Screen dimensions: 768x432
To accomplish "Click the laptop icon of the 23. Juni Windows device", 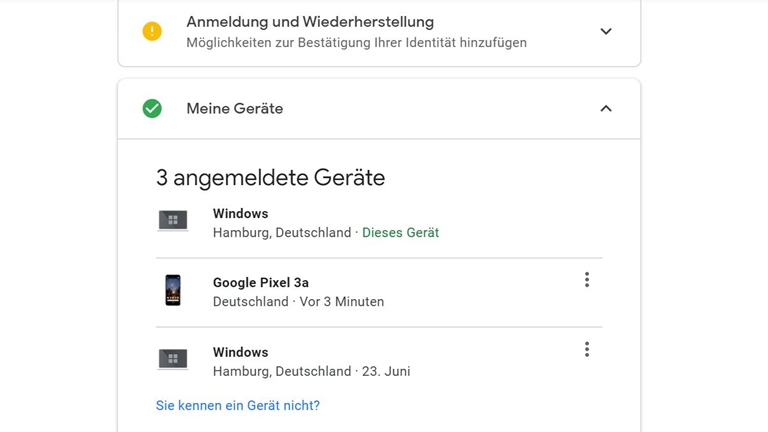I will pyautogui.click(x=173, y=359).
